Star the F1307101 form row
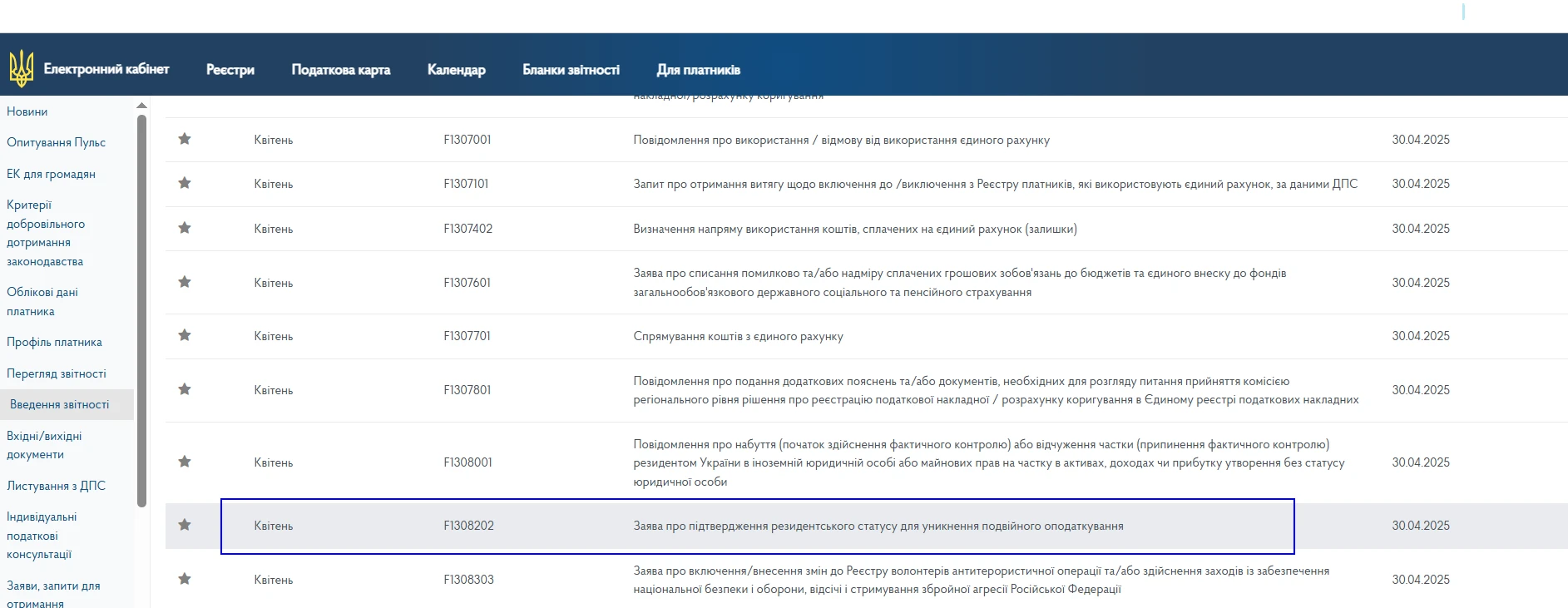The width and height of the screenshot is (1568, 608). pos(185,183)
